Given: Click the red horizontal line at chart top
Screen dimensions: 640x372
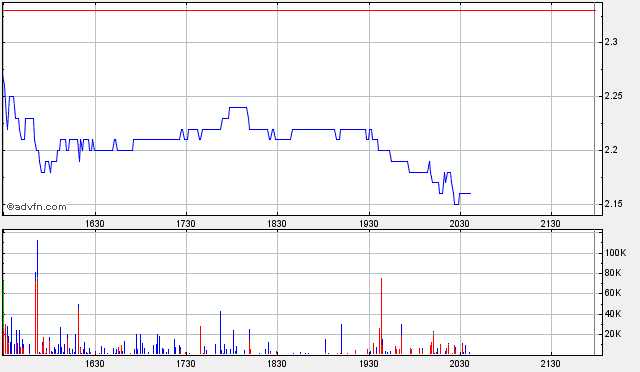Looking at the screenshot, I should pyautogui.click(x=299, y=10).
